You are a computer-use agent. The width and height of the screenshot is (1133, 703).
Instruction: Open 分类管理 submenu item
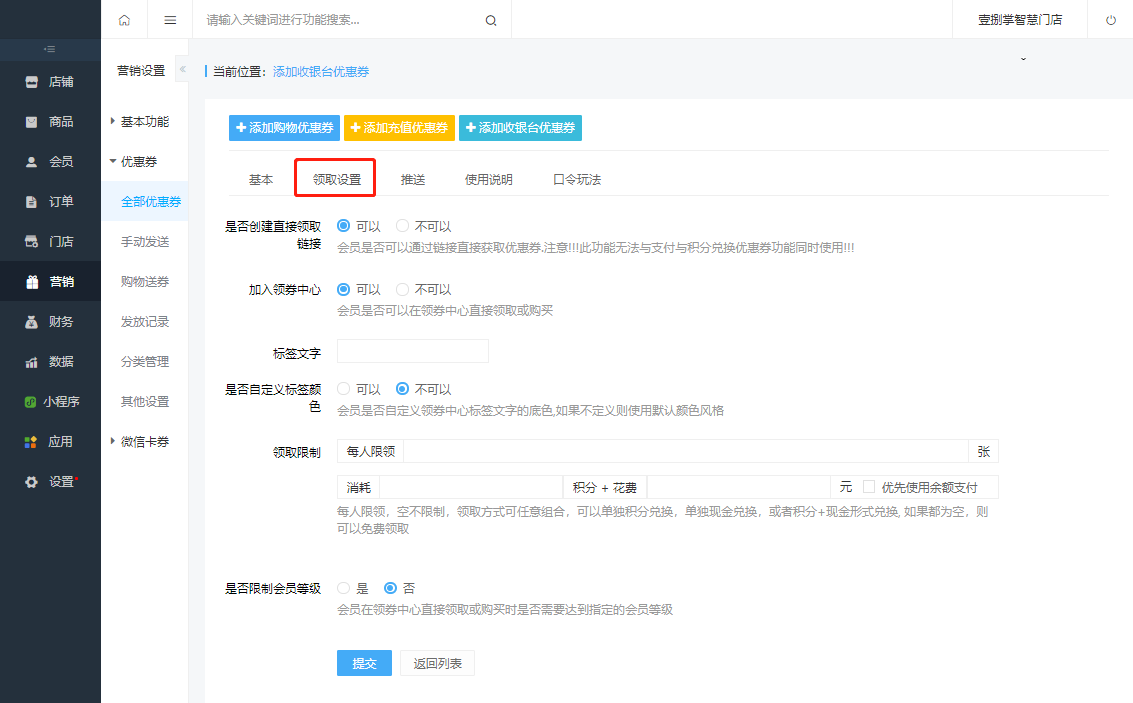145,361
